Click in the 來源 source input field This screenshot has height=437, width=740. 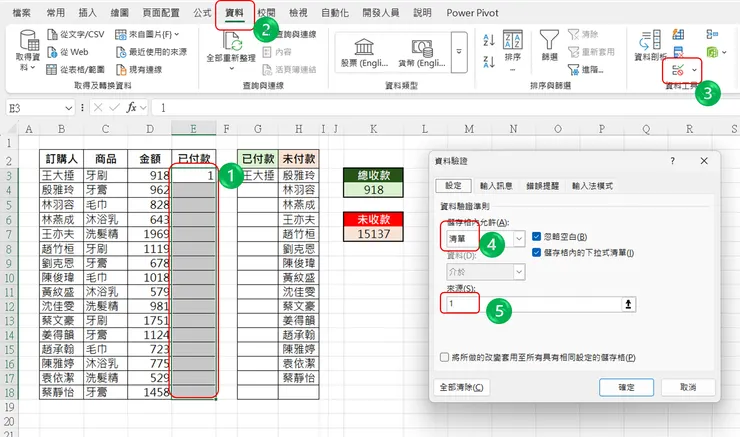click(533, 304)
